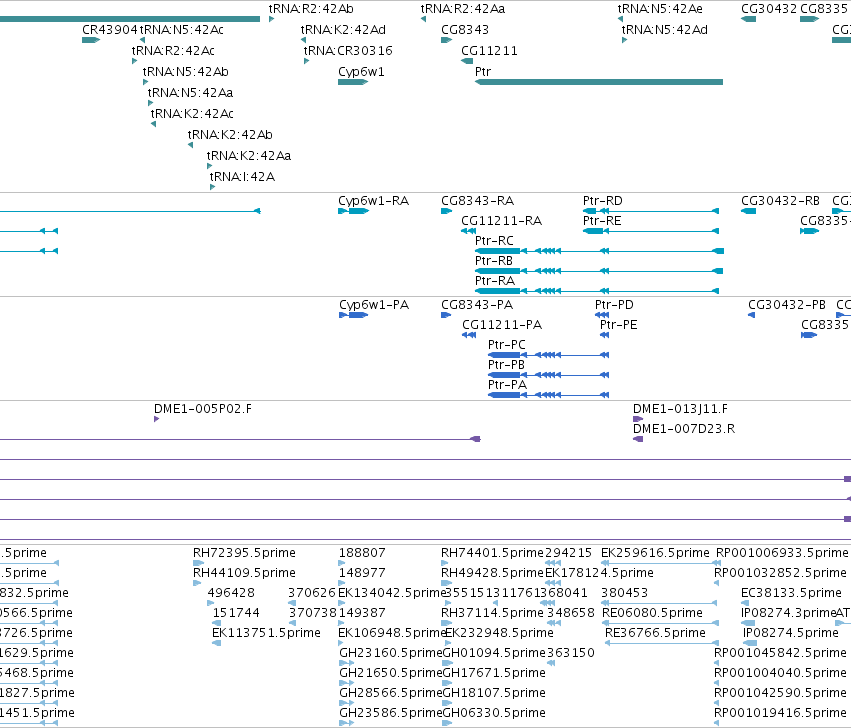Click the CG8343 gene label
This screenshot has width=851, height=728.
point(465,30)
